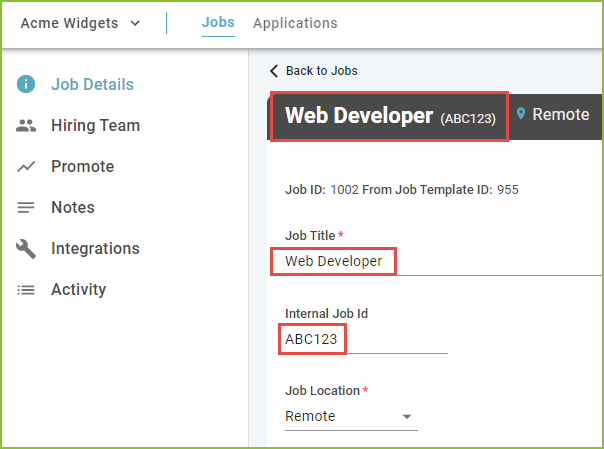The width and height of the screenshot is (604, 449).
Task: Open the Acme Widgets company dropdown
Action: (80, 23)
